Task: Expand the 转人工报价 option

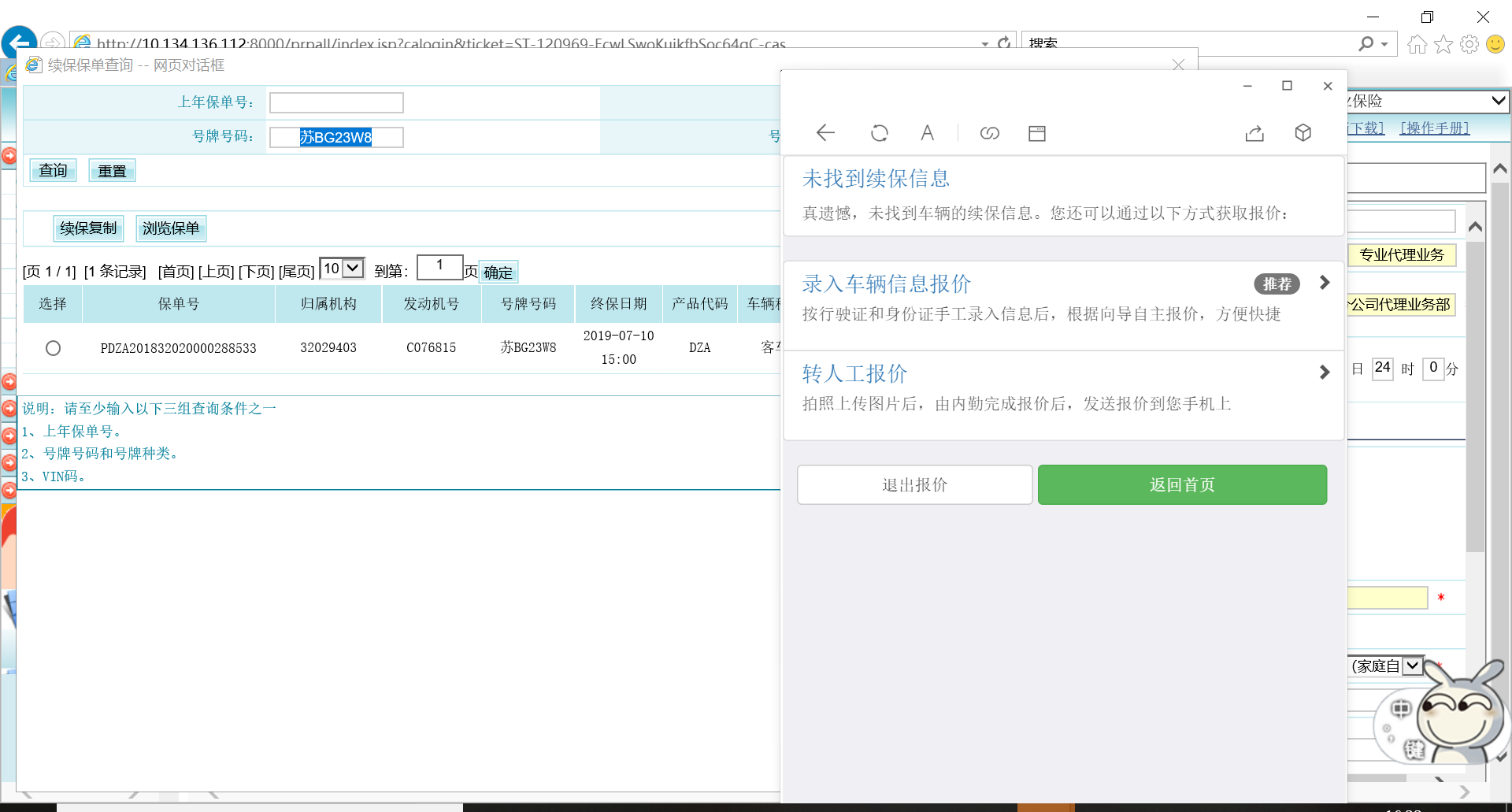Action: click(x=1324, y=373)
